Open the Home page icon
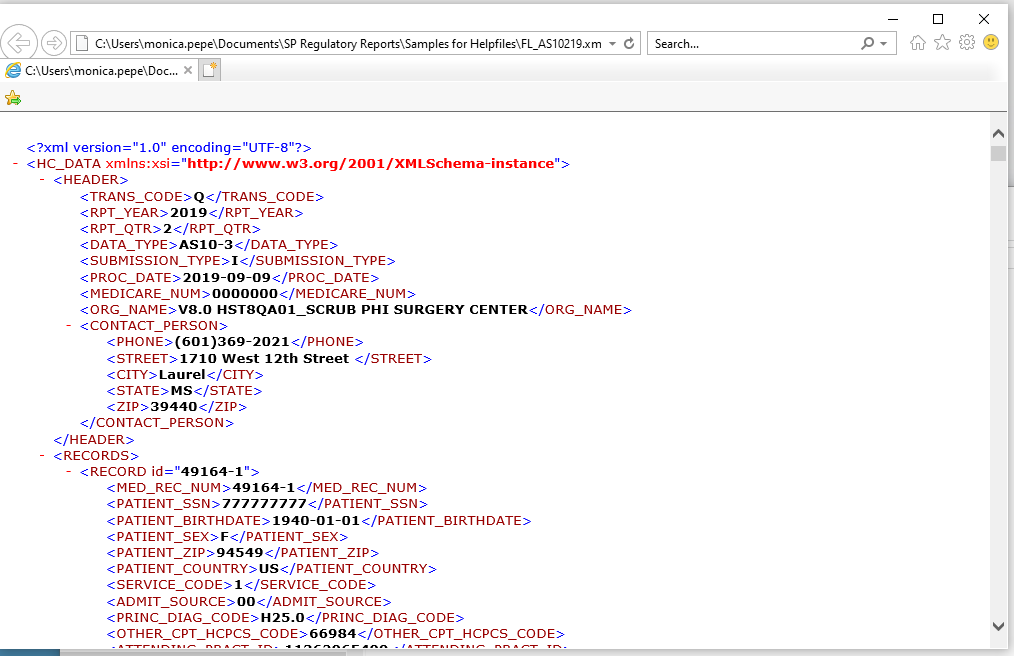This screenshot has height=656, width=1014. [918, 43]
